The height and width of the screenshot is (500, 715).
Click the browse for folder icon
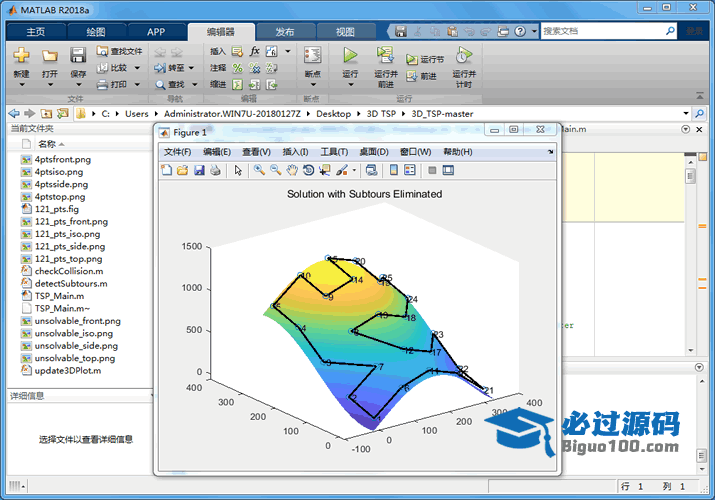(x=62, y=113)
